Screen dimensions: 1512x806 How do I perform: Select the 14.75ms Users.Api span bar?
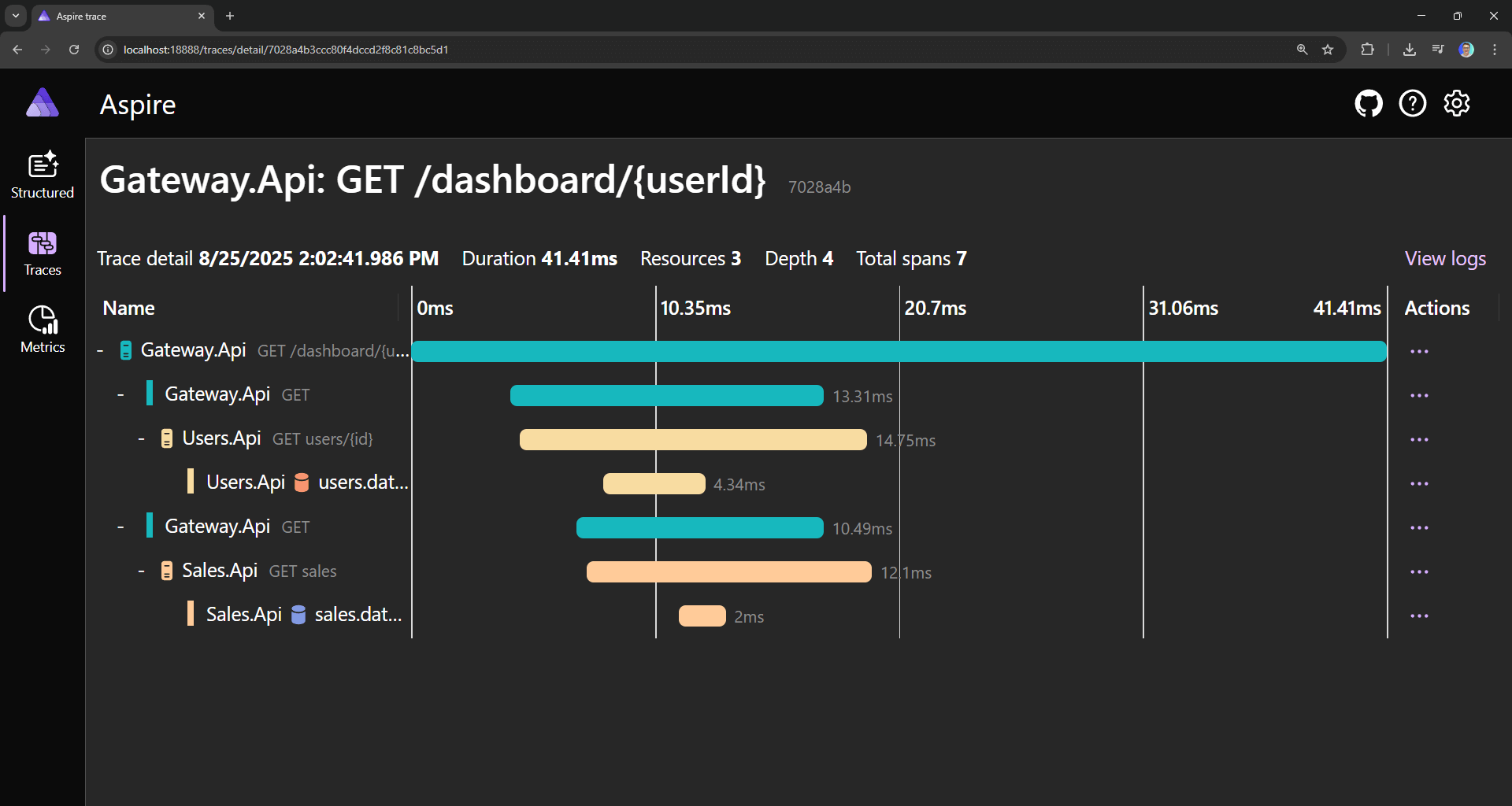693,440
